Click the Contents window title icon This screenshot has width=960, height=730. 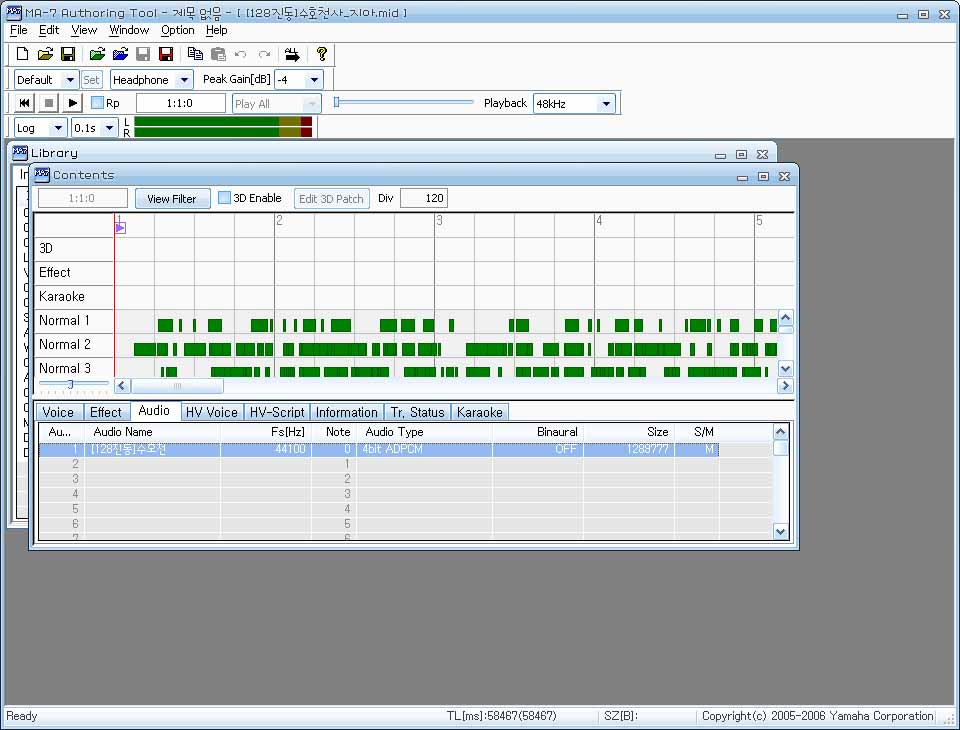pos(42,175)
